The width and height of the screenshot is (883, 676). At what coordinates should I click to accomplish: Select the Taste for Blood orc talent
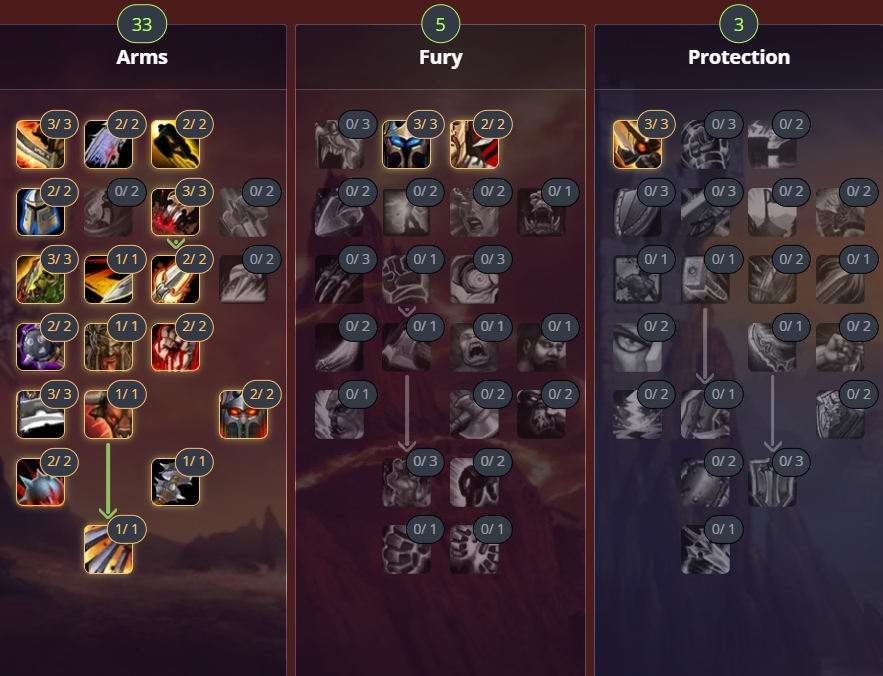coord(41,279)
